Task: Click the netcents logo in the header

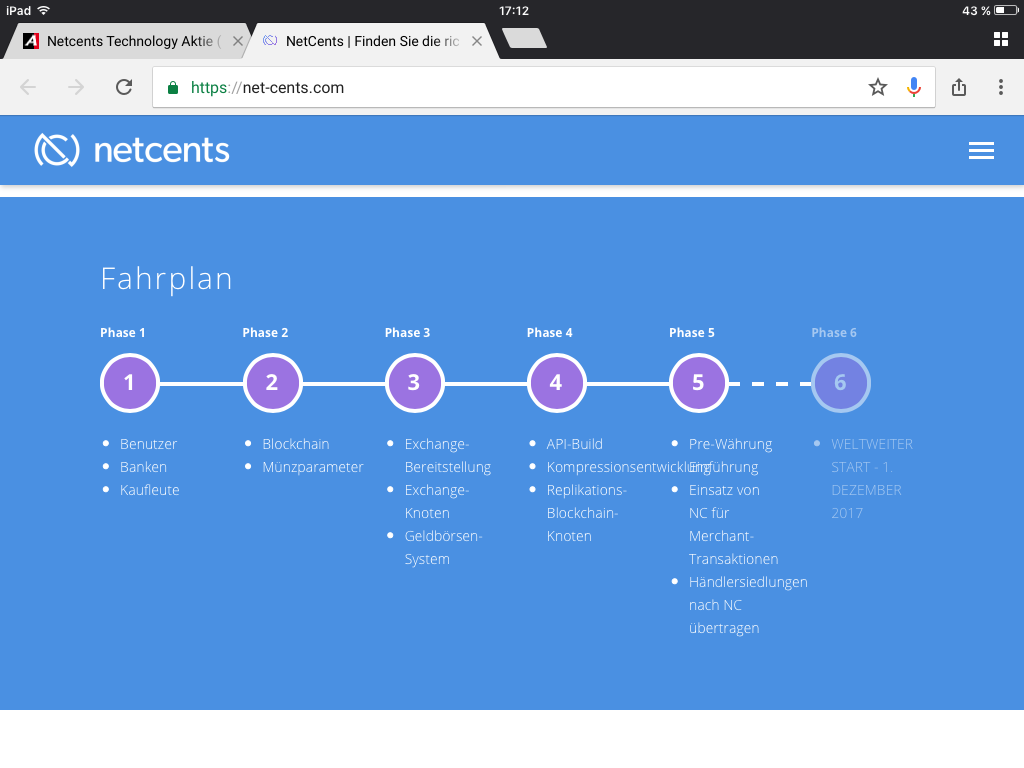Action: click(x=131, y=150)
